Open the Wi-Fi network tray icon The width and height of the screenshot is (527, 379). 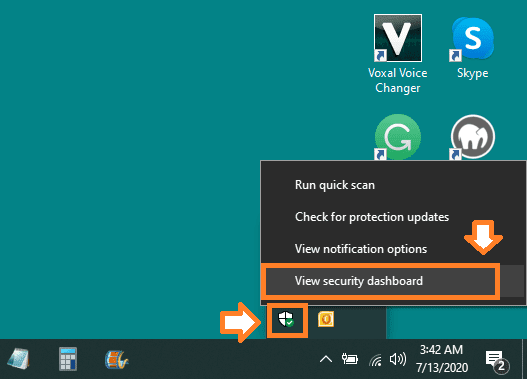click(375, 360)
